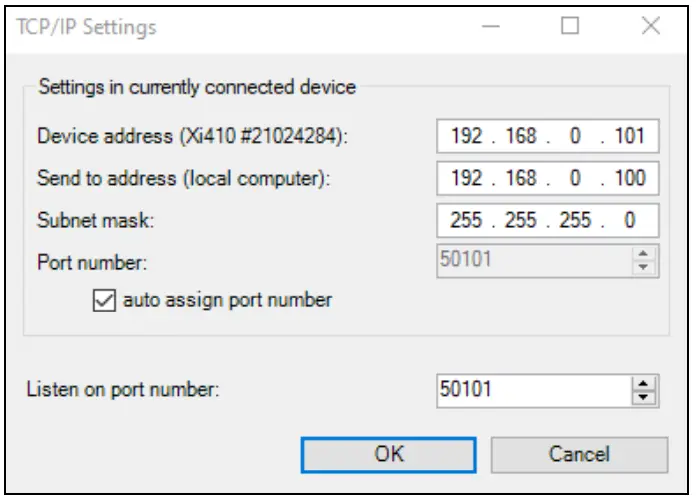696x498 pixels.
Task: Click first octet of Subnet mask
Action: 467,221
